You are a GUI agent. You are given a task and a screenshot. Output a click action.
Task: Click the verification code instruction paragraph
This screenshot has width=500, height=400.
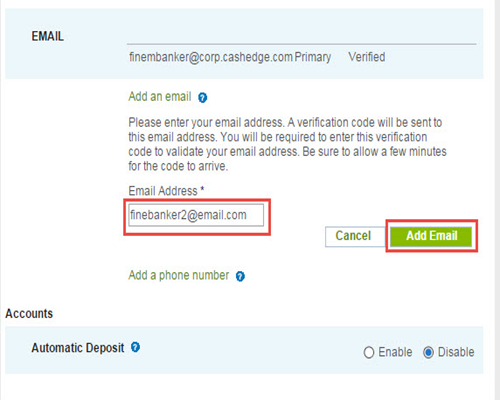(287, 144)
